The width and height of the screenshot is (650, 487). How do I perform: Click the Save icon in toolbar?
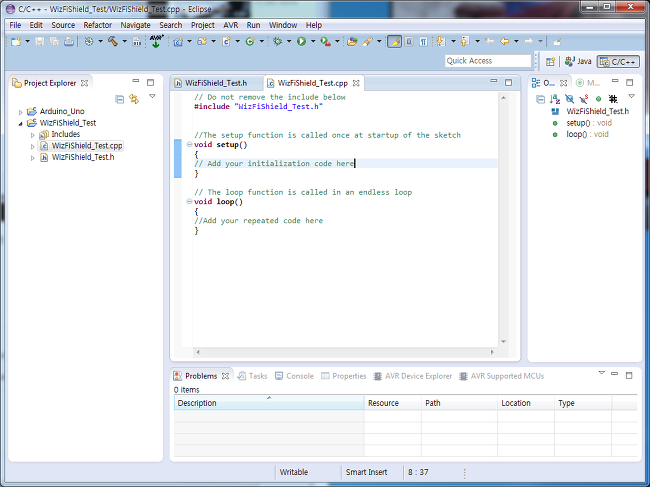[x=39, y=41]
